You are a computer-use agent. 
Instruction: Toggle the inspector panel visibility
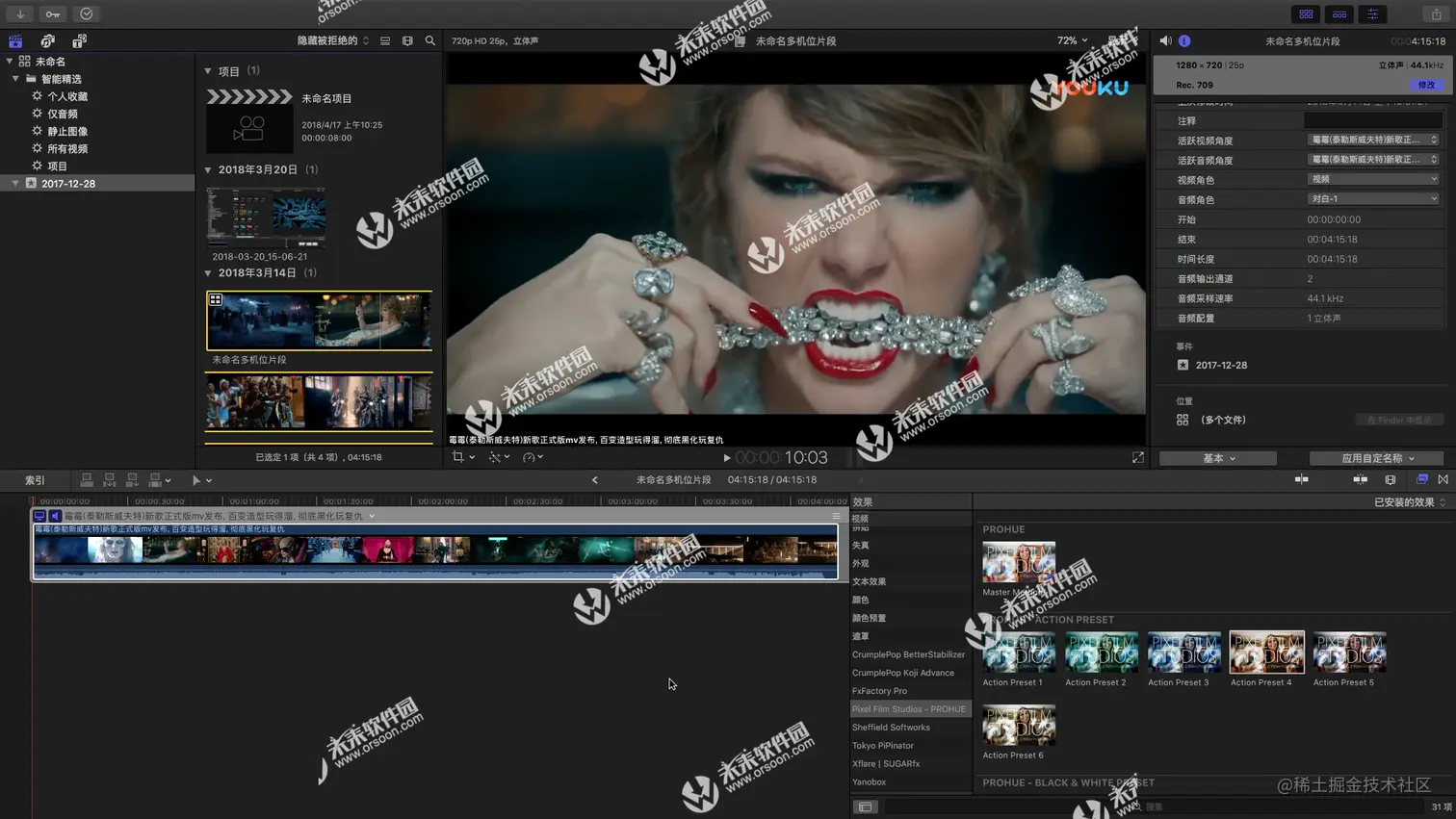coord(1373,14)
